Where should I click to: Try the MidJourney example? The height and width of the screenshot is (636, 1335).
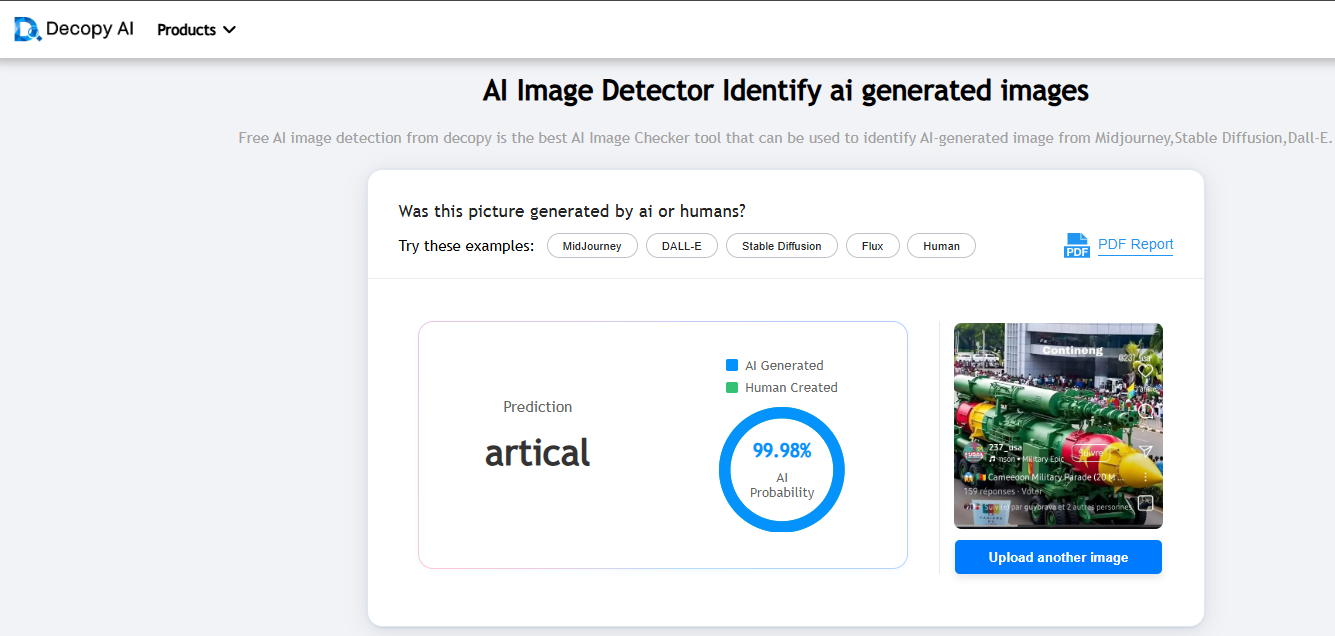coord(592,246)
